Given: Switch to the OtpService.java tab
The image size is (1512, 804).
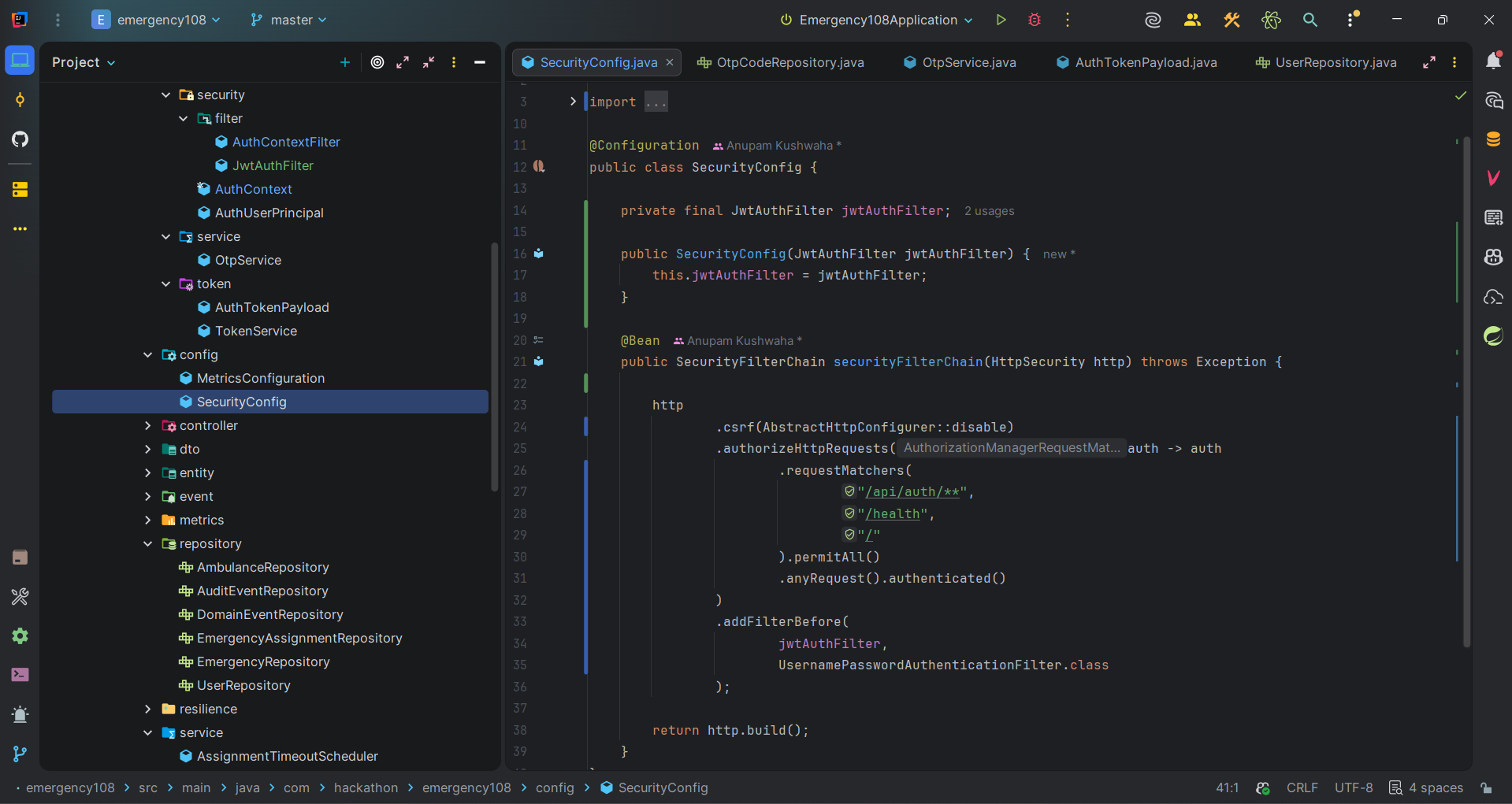Looking at the screenshot, I should [x=968, y=62].
